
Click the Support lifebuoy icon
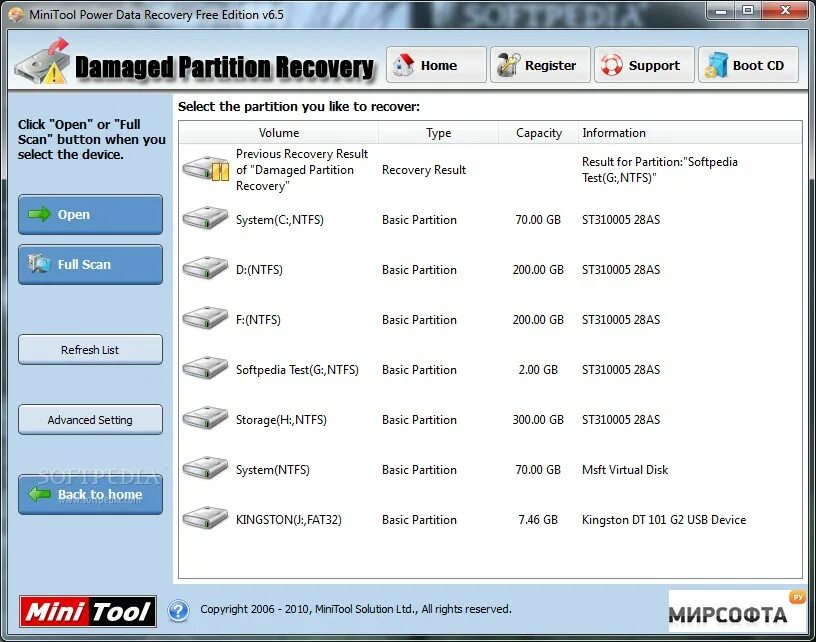pos(611,66)
